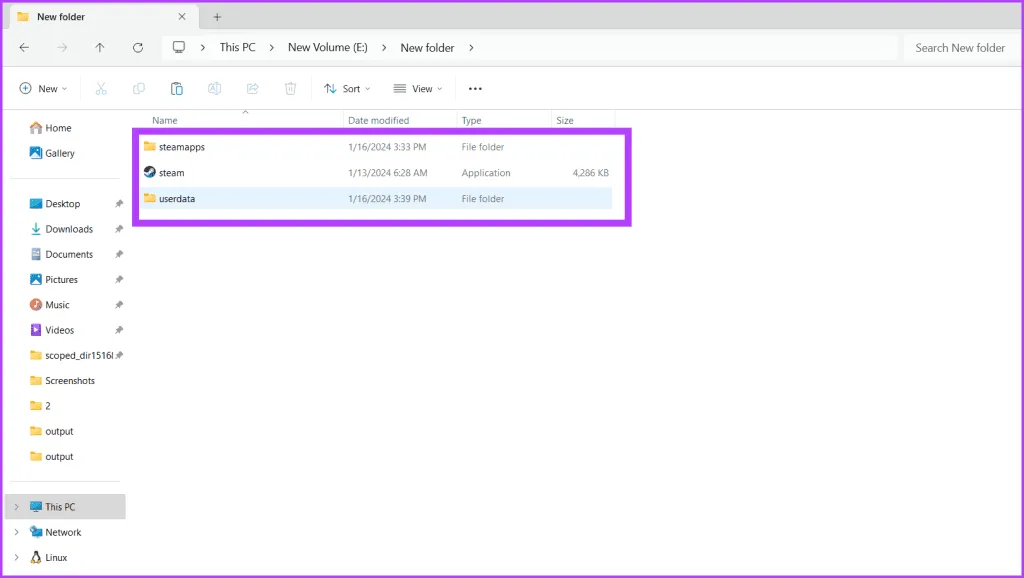Expand the Linux tree node
The width and height of the screenshot is (1024, 578).
(16, 557)
